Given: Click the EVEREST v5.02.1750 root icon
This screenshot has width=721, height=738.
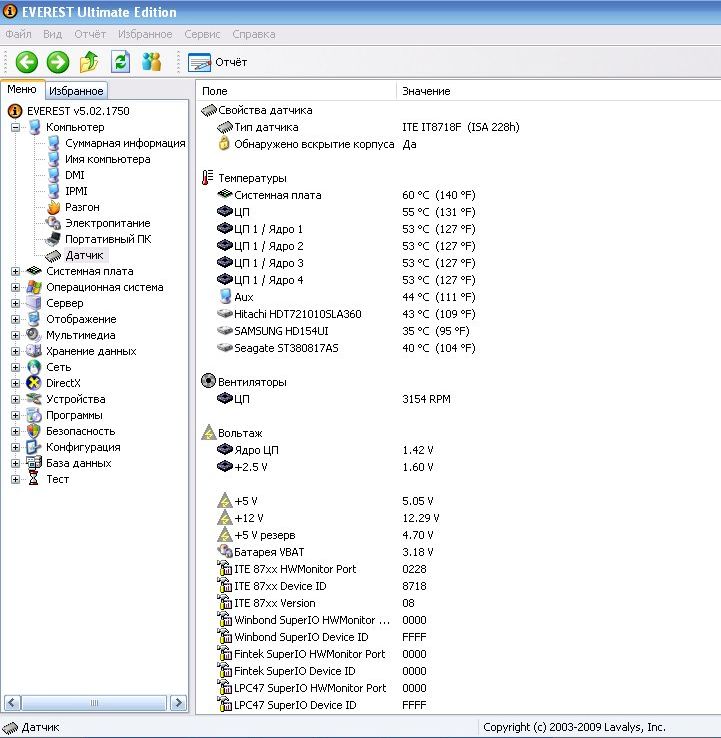Looking at the screenshot, I should point(15,111).
